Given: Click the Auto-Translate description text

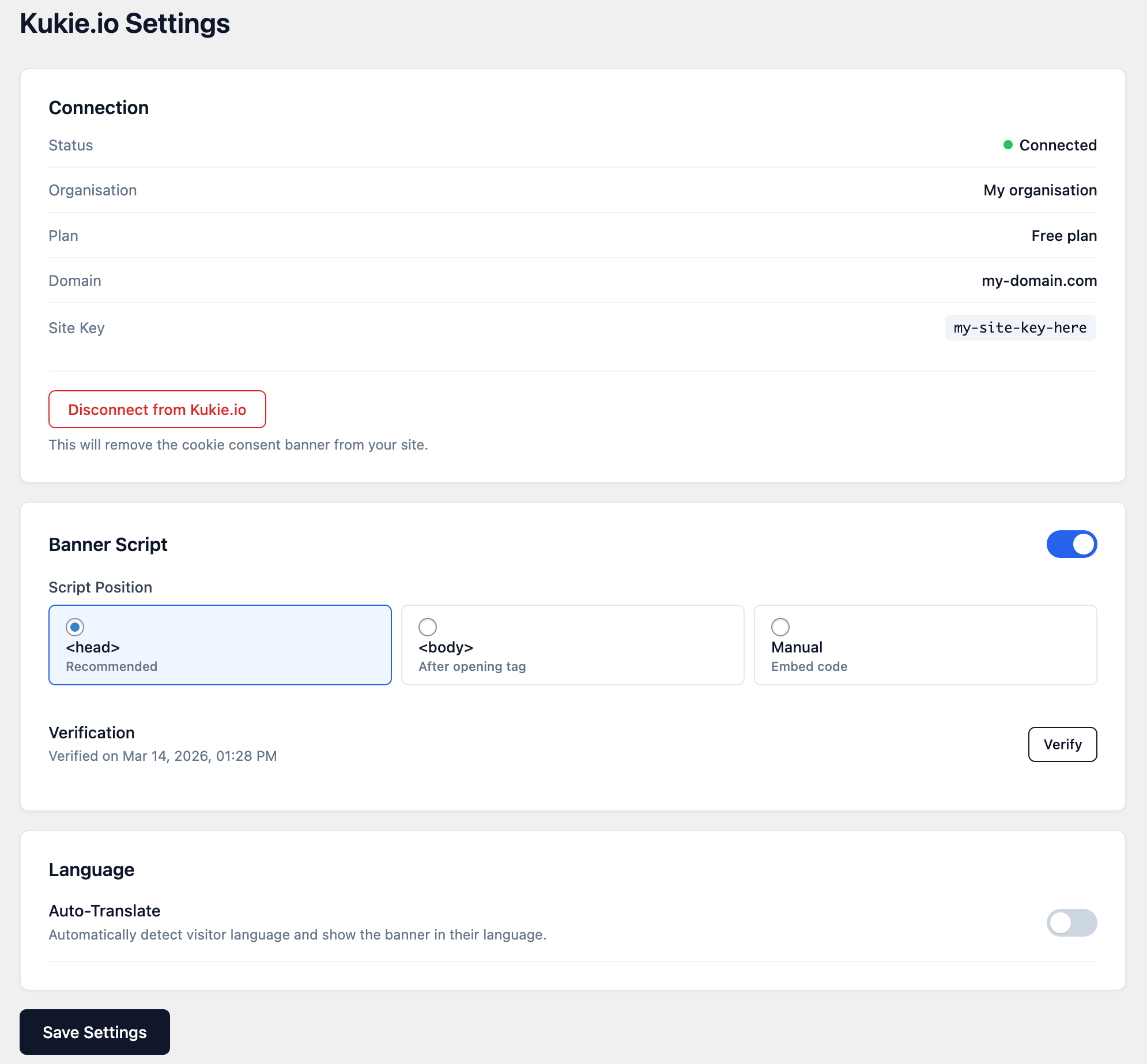Looking at the screenshot, I should tap(297, 935).
